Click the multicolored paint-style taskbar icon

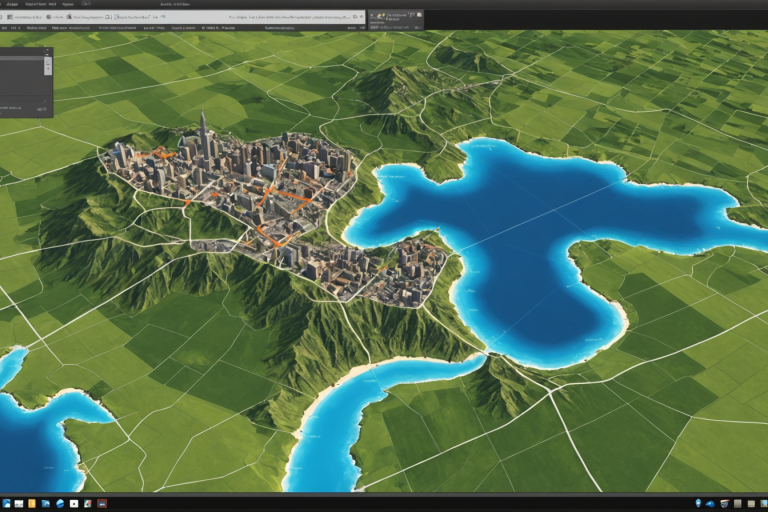[88, 503]
